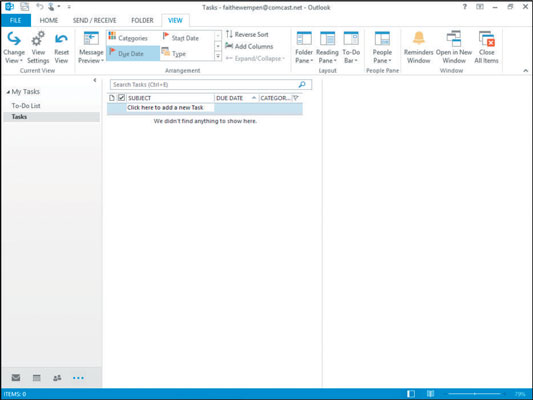Collapse the My Tasks tree group

pyautogui.click(x=8, y=92)
